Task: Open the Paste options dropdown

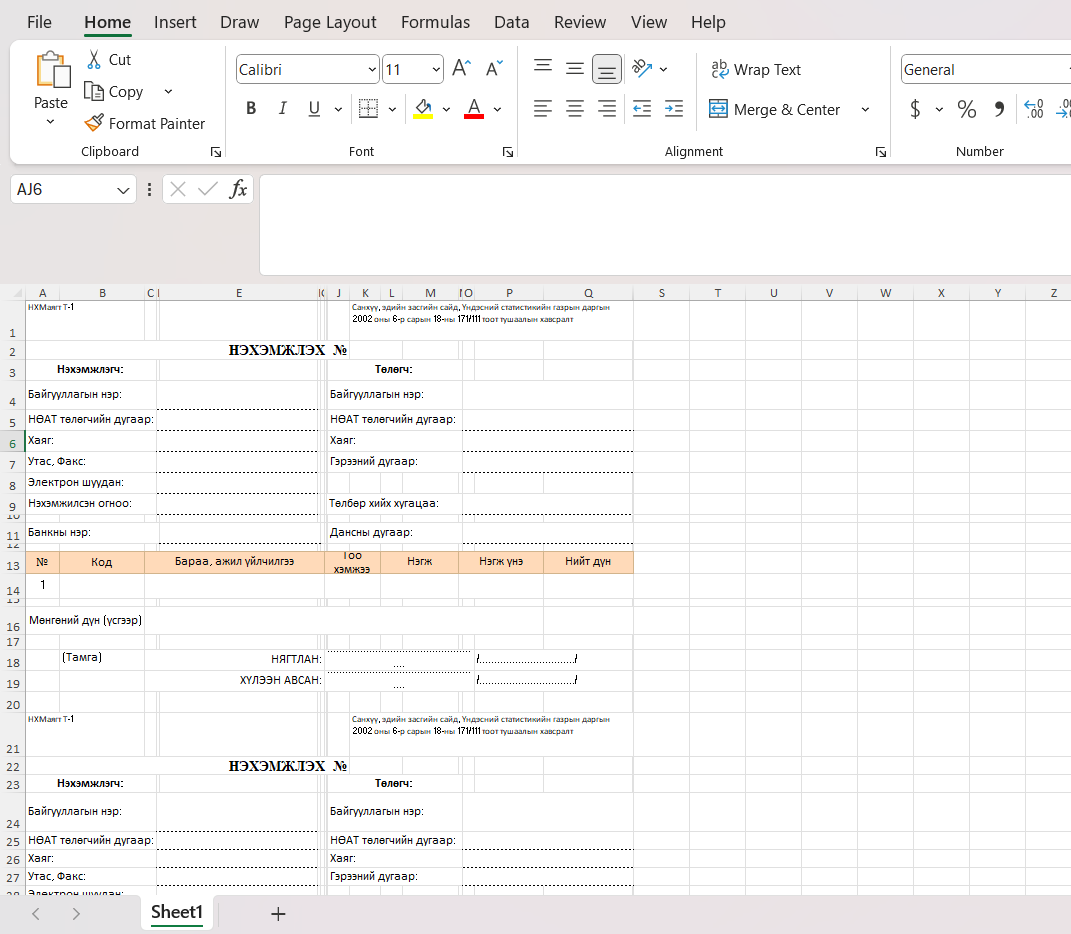Action: click(x=51, y=122)
